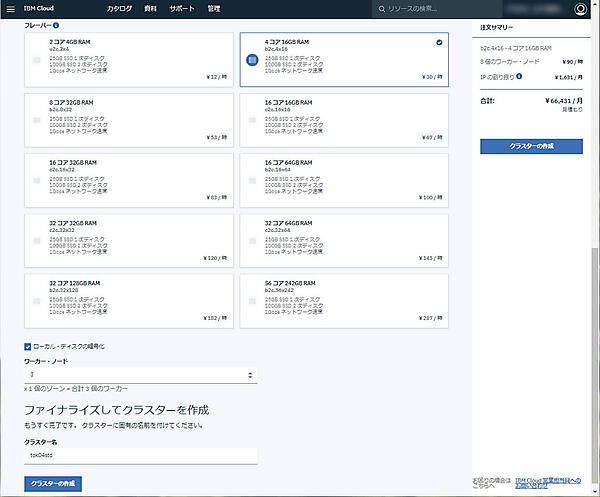The height and width of the screenshot is (497, 600).
Task: Click the IBM Cloud logo
Action: click(38, 8)
